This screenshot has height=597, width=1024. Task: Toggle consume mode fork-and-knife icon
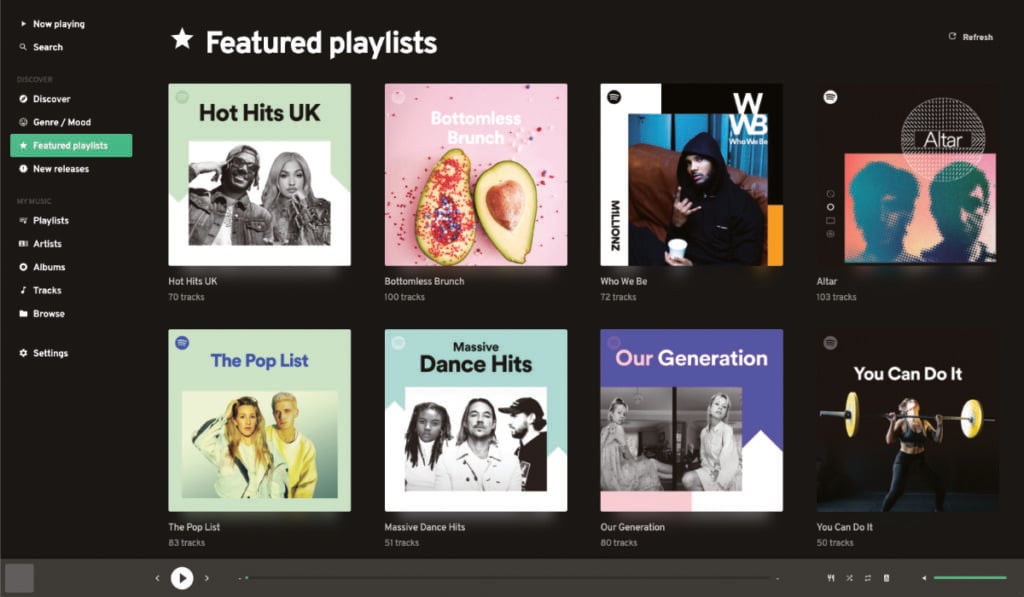click(x=831, y=578)
